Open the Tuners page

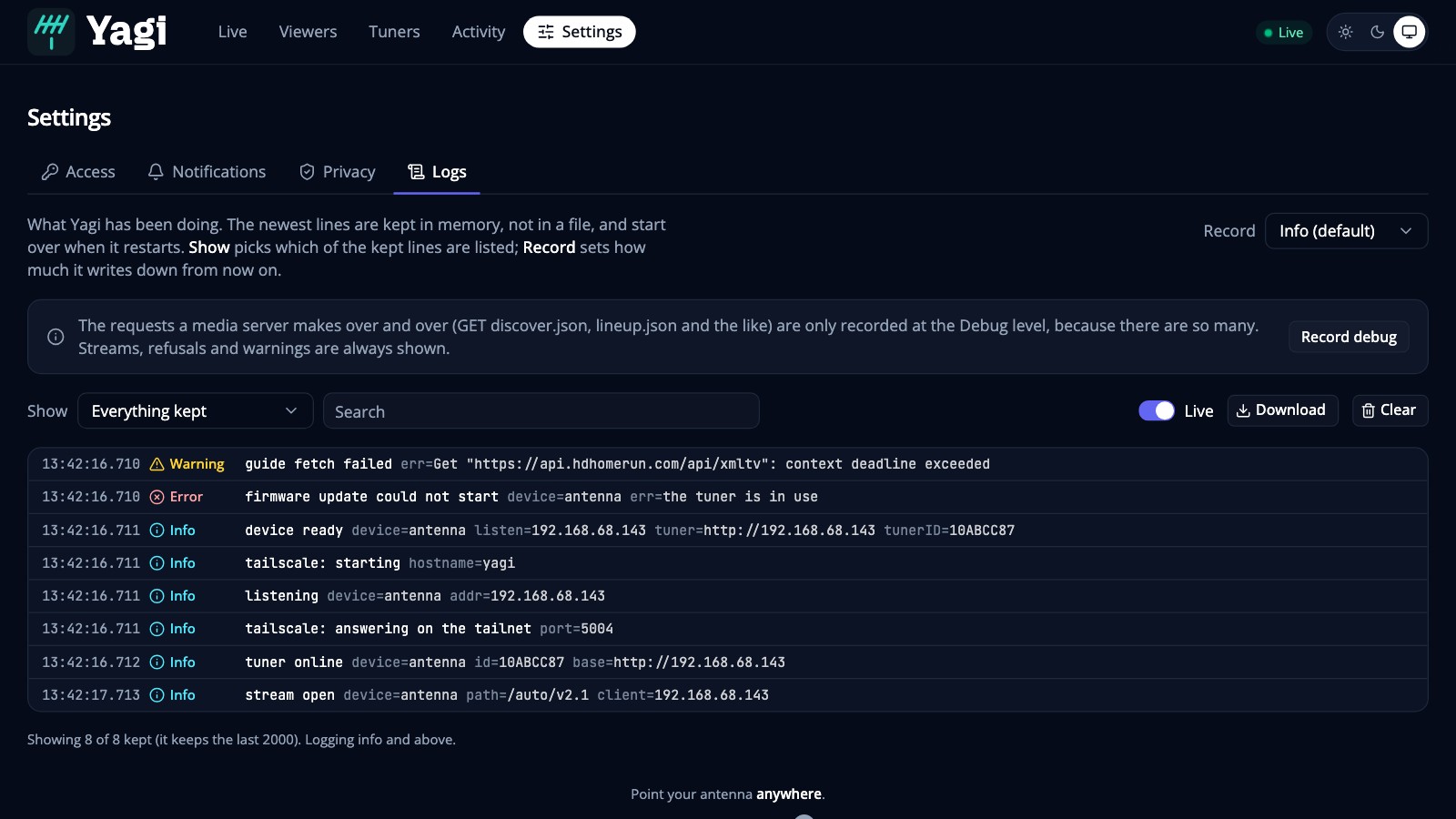[394, 32]
